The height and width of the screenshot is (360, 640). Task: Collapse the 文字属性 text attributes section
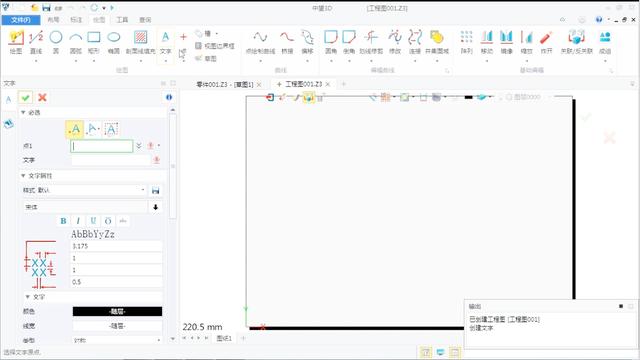23,176
